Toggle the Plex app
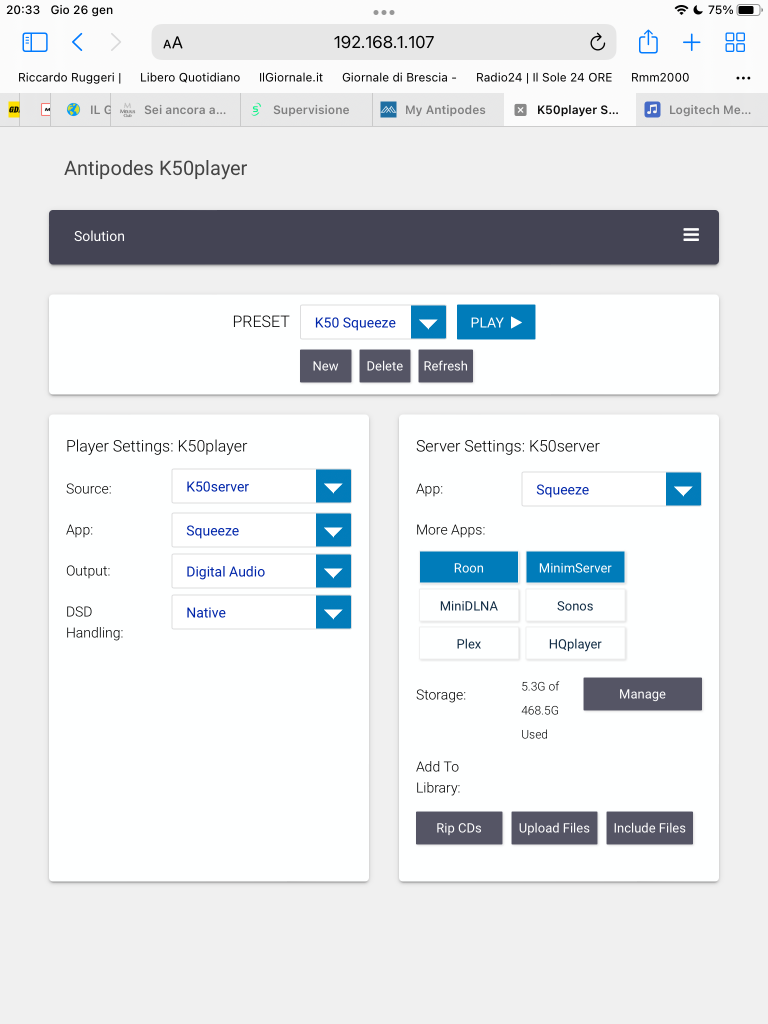Image resolution: width=768 pixels, height=1024 pixels. [x=469, y=643]
